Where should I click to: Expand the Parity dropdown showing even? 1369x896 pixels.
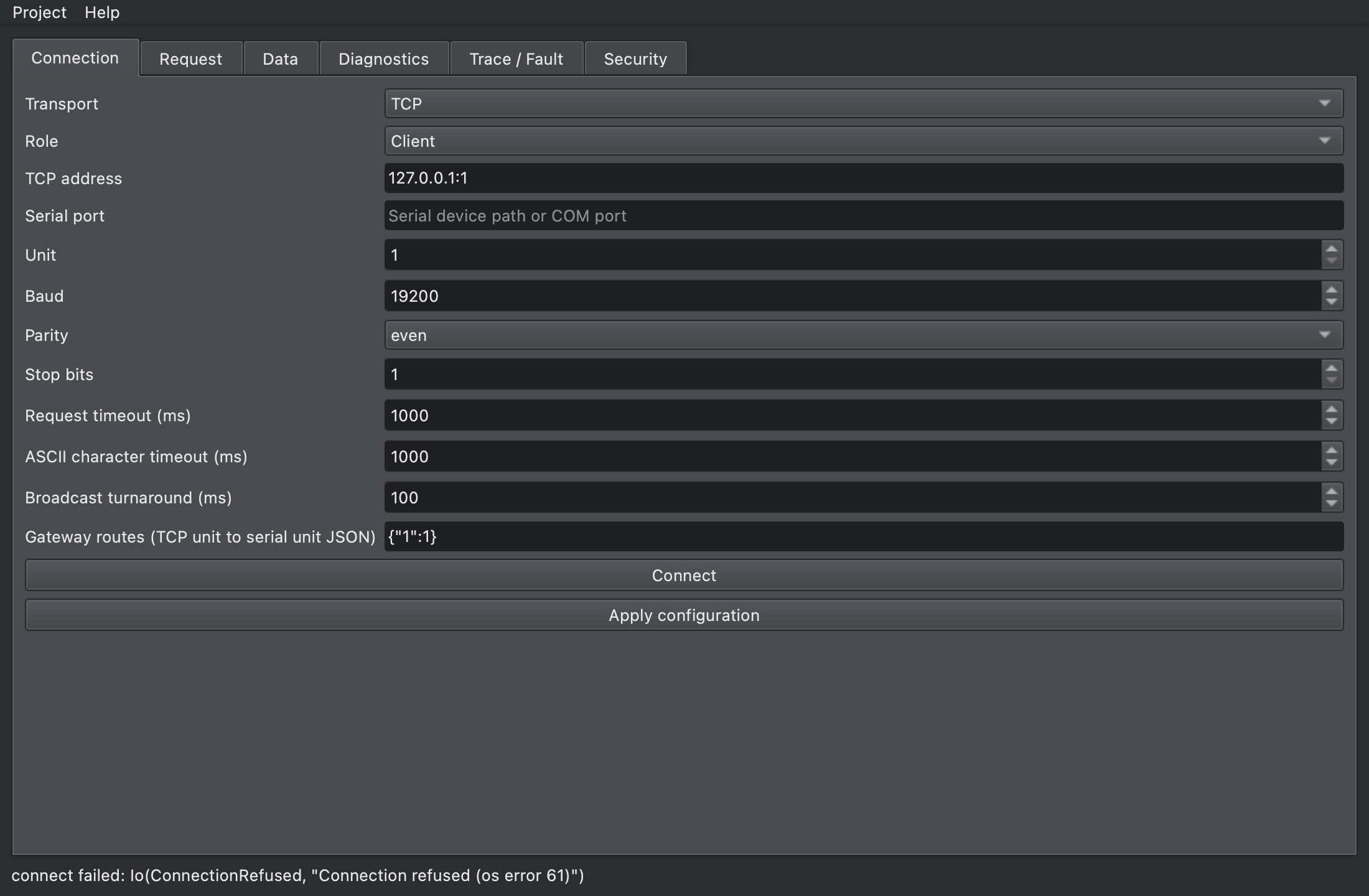click(x=864, y=335)
